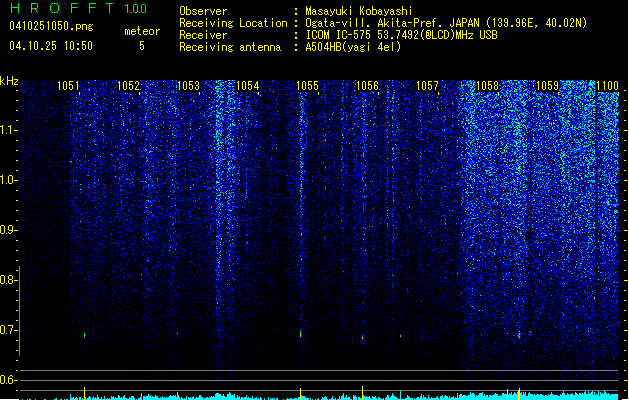Click the 1100 time label
This screenshot has width=629, height=400.
point(607,86)
